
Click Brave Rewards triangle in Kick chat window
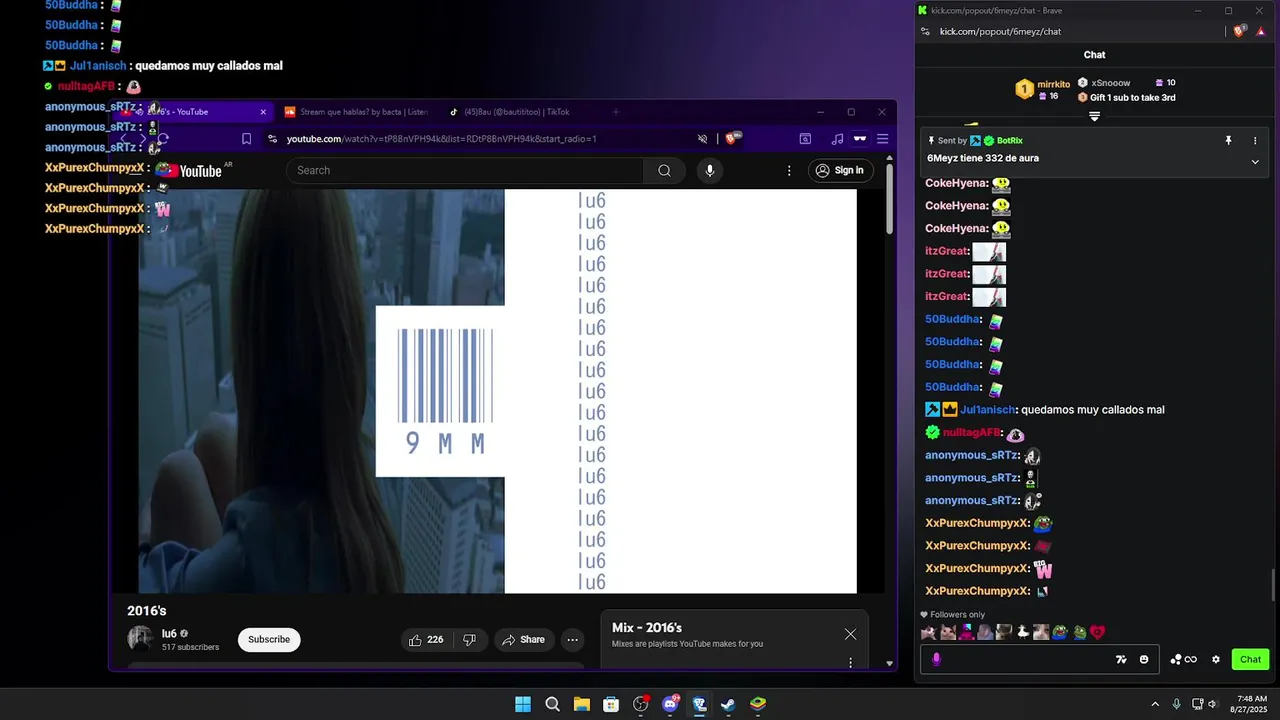click(x=1262, y=32)
